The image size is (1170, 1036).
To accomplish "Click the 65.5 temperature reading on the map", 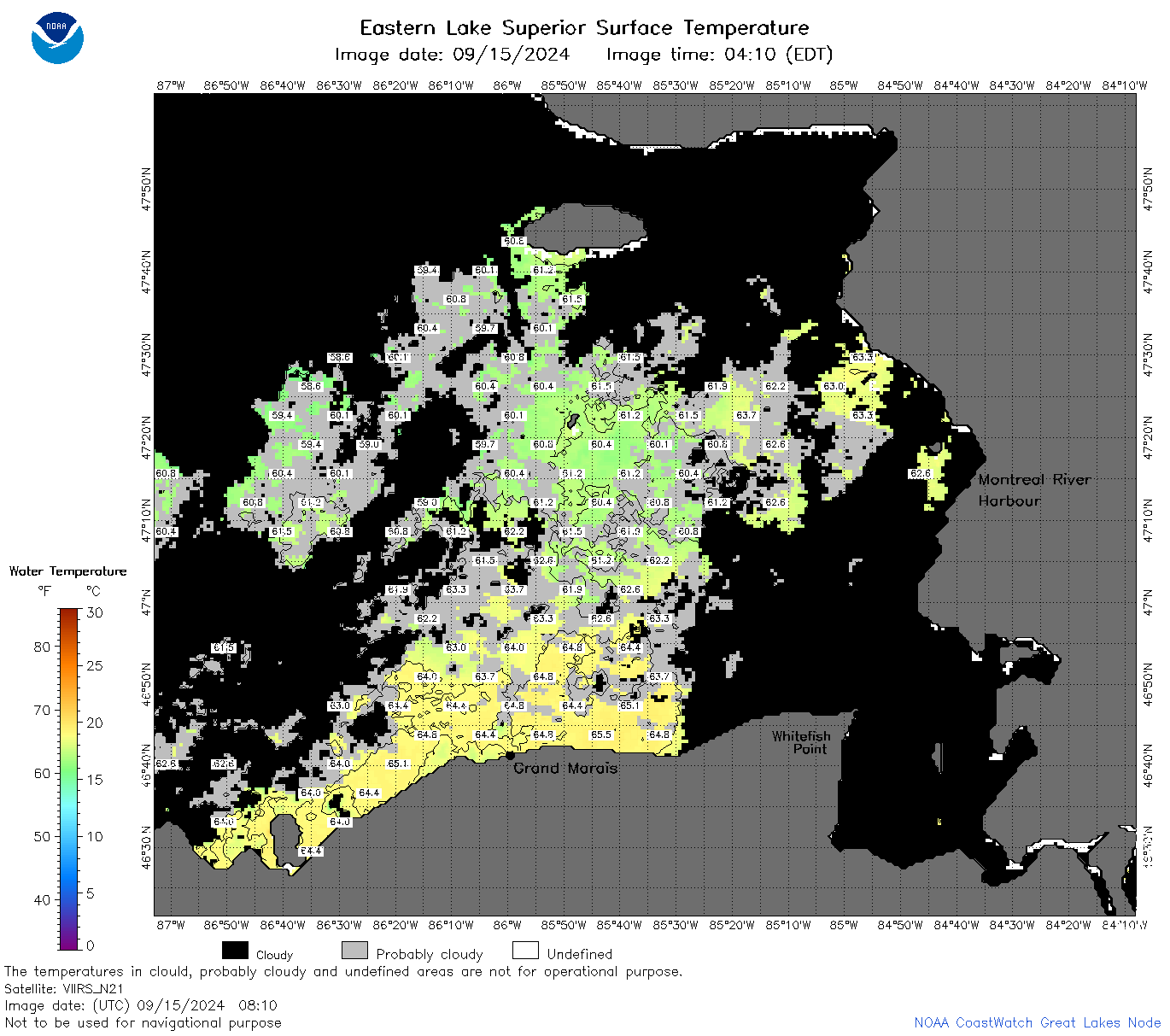I will click(601, 735).
